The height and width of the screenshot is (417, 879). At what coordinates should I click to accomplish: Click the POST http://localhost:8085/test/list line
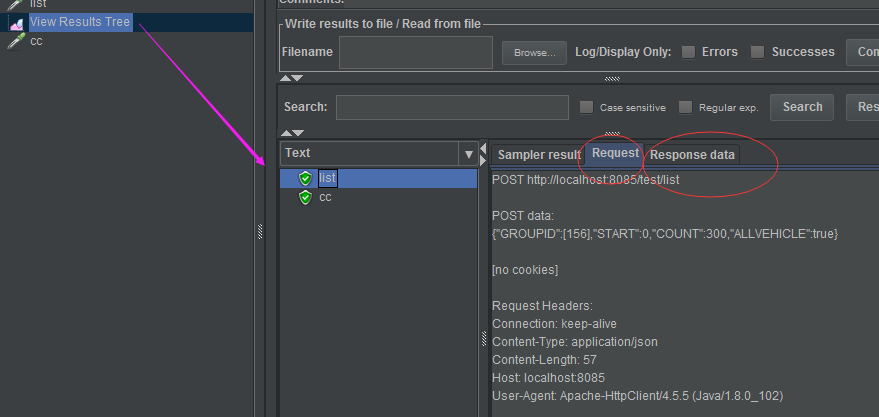pyautogui.click(x=586, y=180)
